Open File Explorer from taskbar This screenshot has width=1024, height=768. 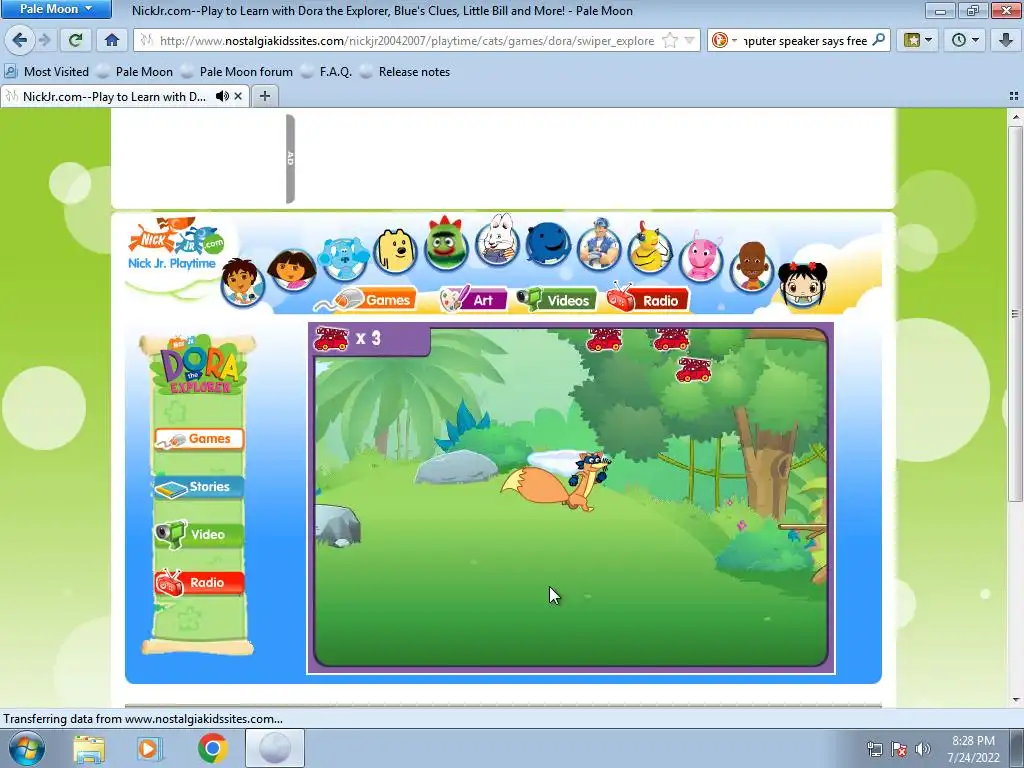coord(89,749)
